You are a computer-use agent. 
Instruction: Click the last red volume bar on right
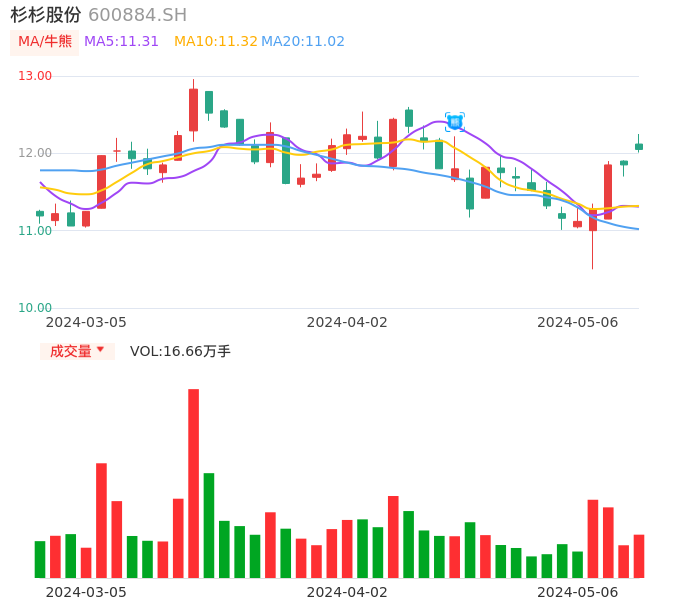[639, 556]
